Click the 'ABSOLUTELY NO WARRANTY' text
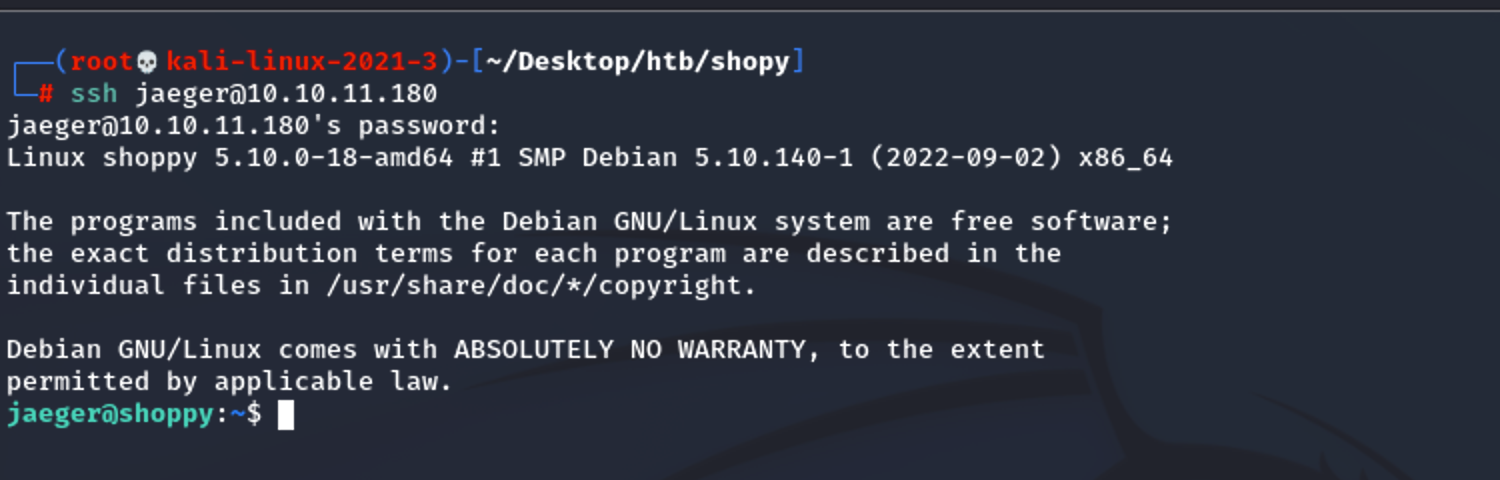This screenshot has height=480, width=1500. click(630, 350)
